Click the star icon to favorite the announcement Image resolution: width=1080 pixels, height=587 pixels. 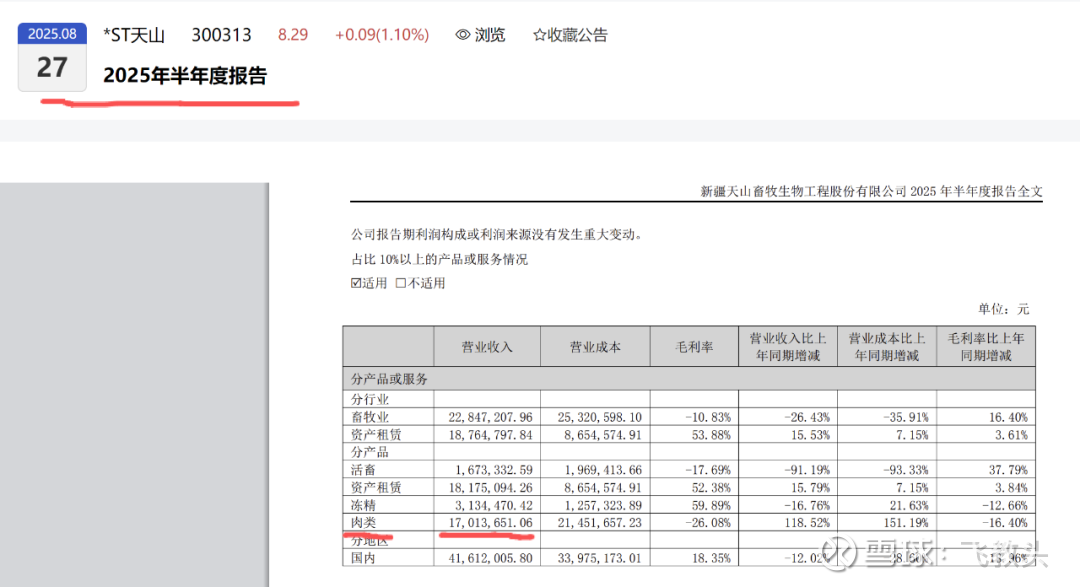click(x=540, y=35)
